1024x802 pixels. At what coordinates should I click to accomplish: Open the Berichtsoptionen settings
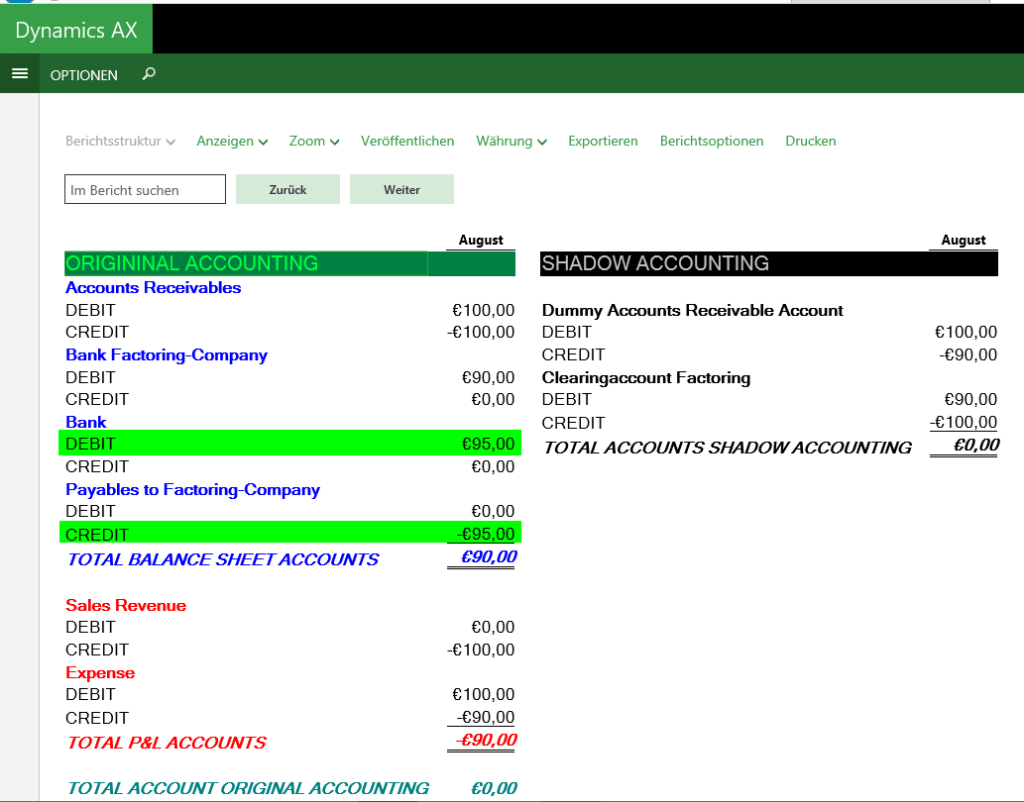click(711, 141)
